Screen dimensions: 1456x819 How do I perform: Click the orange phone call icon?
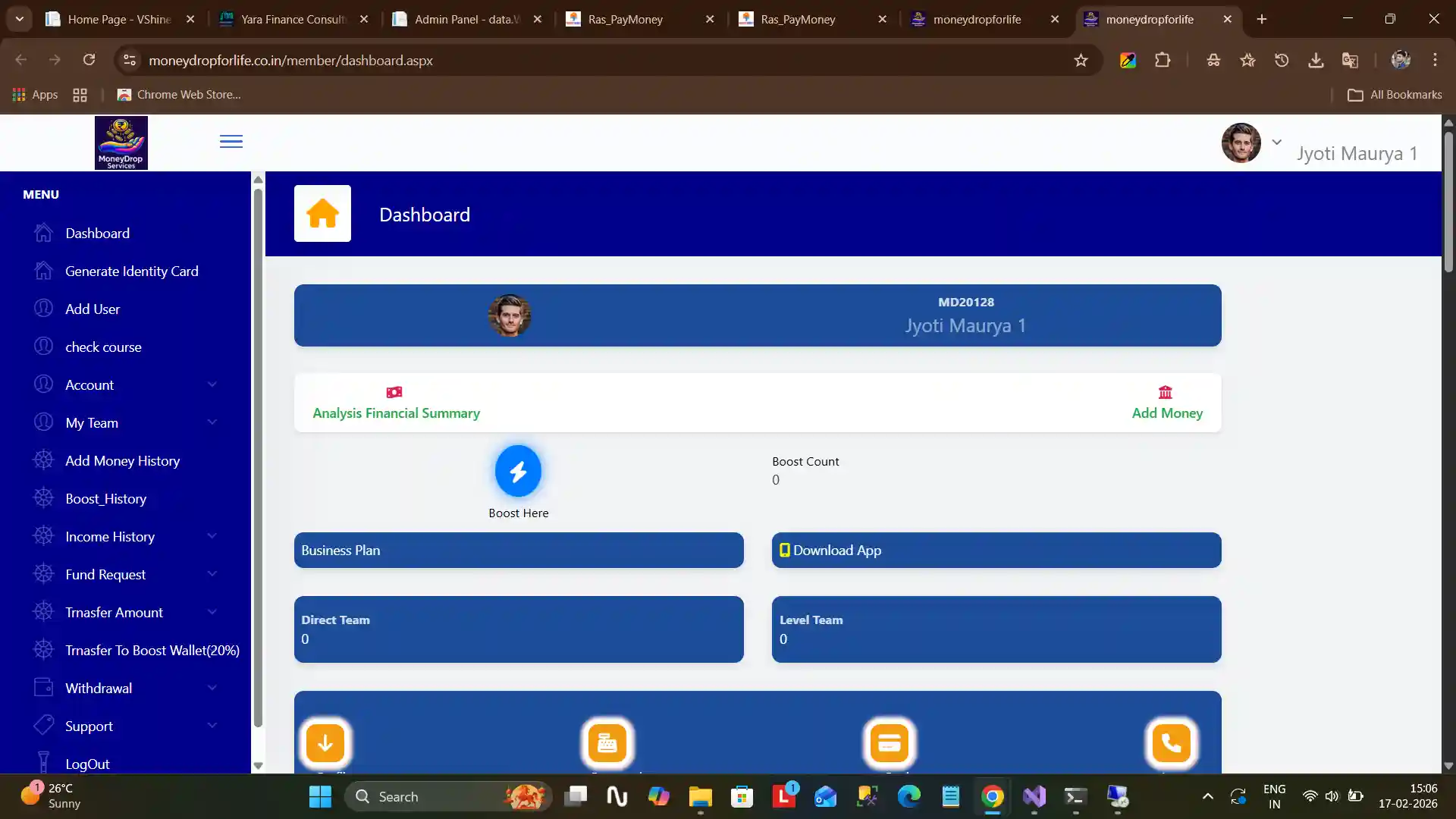(1171, 743)
